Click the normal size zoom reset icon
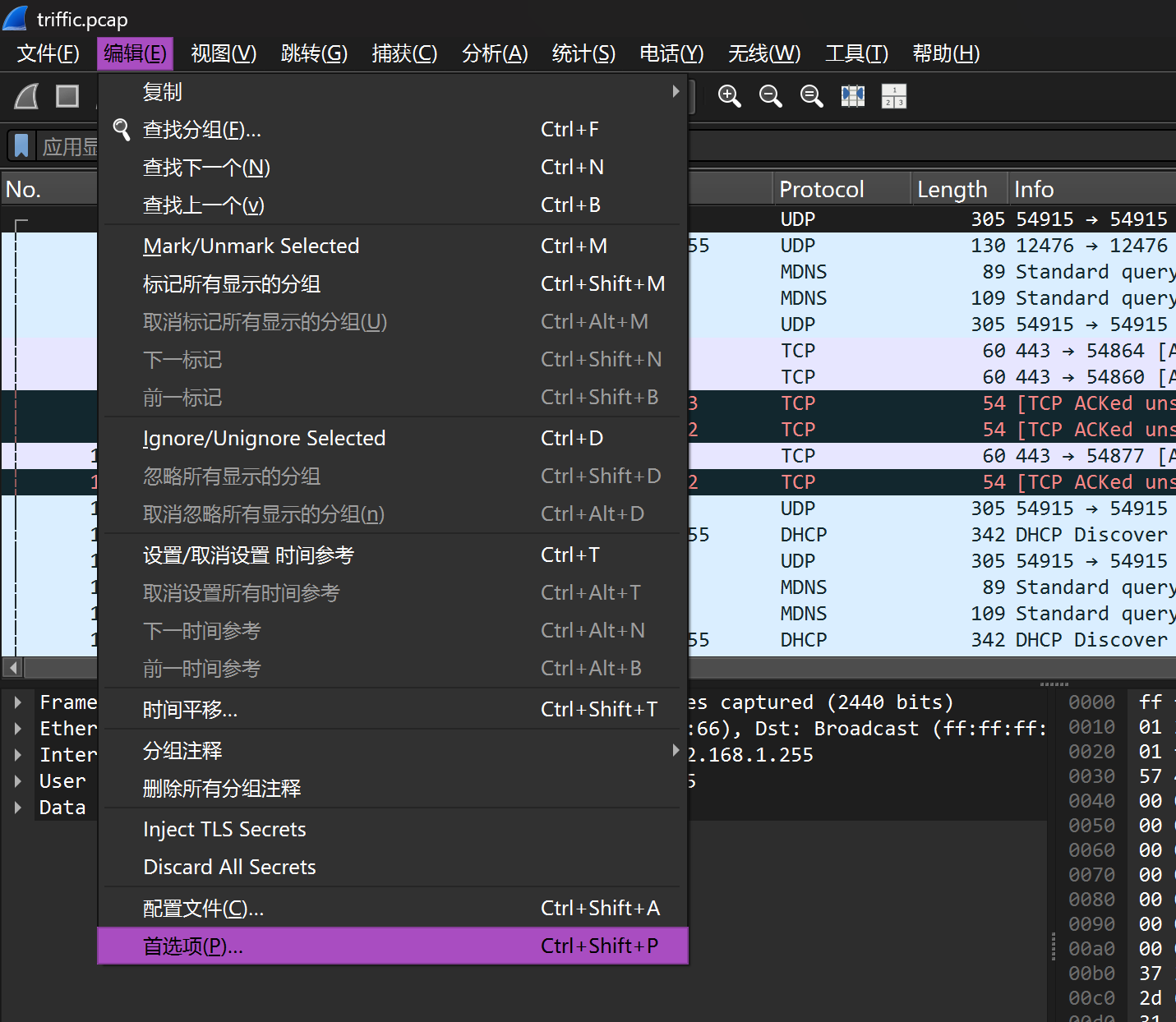The width and height of the screenshot is (1176, 1022). coord(811,96)
